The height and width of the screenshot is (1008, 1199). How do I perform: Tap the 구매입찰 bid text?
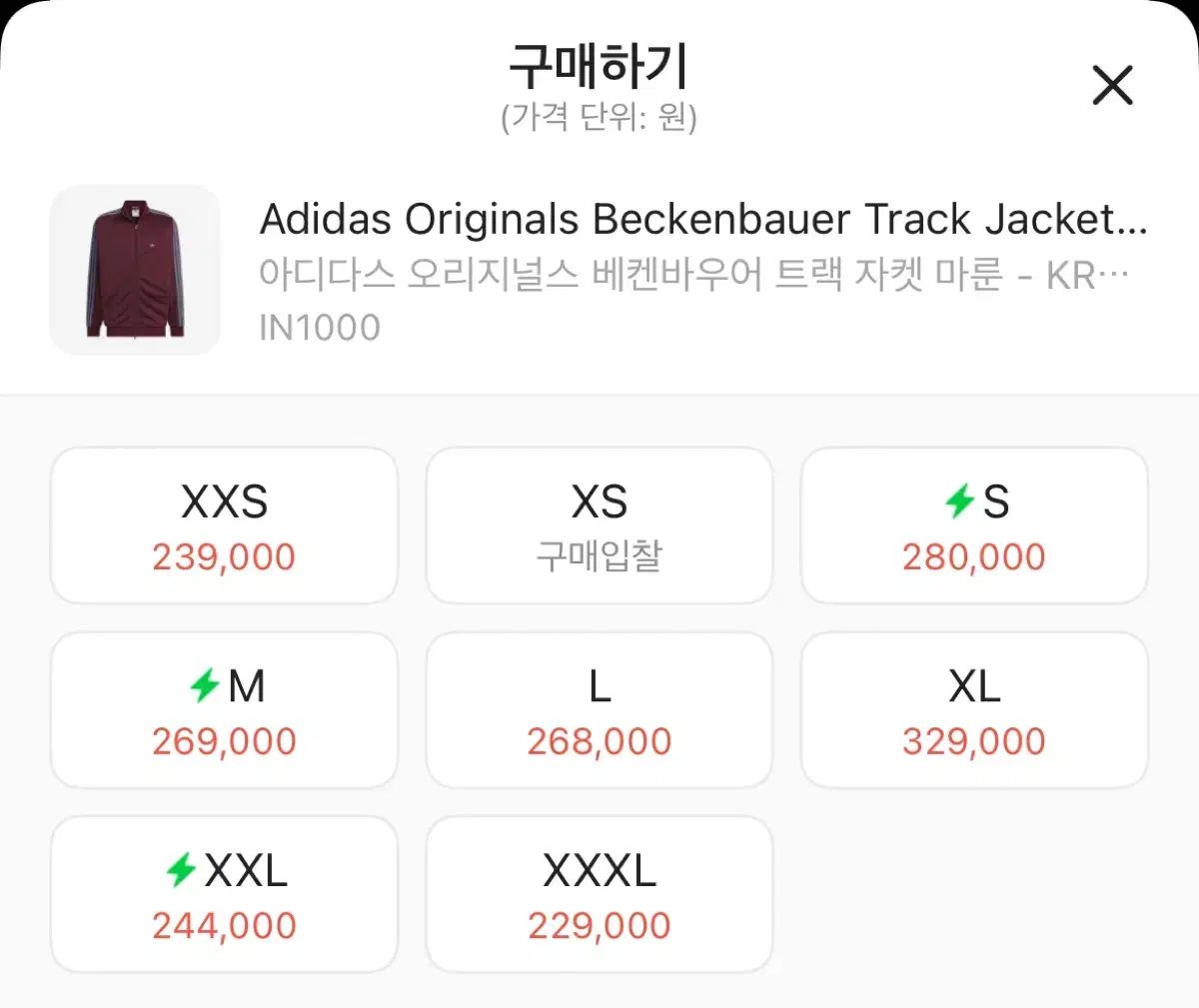599,556
